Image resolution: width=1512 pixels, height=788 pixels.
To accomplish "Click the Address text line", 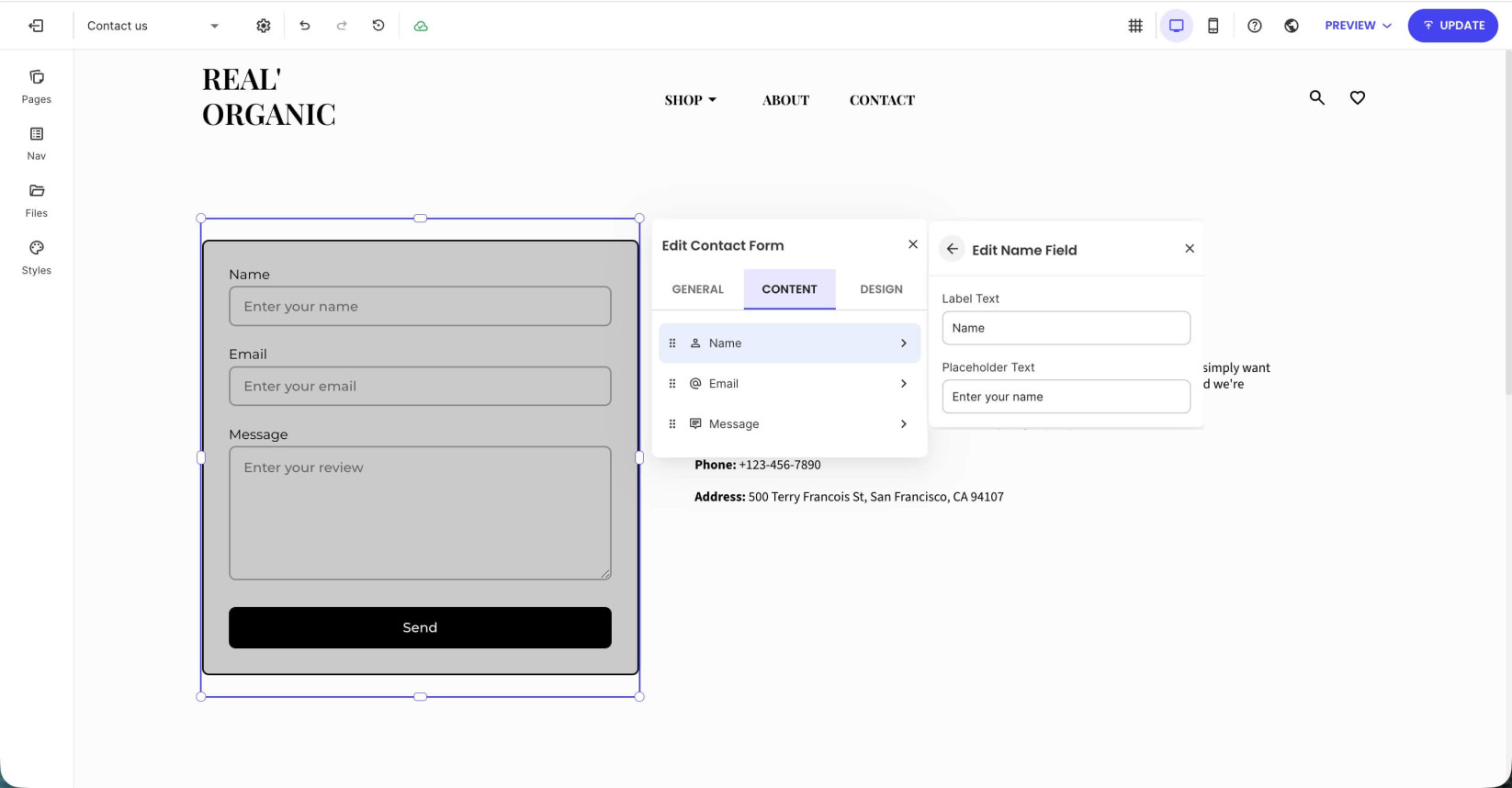I will (849, 497).
